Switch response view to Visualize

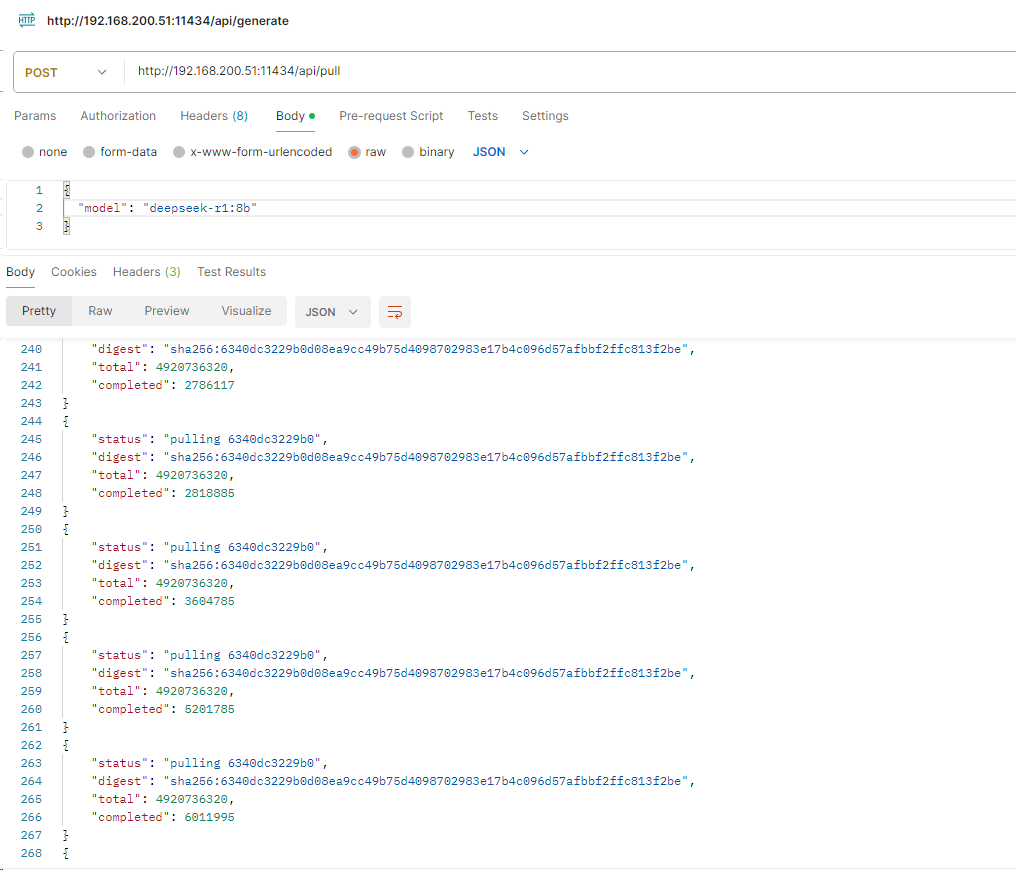tap(246, 311)
